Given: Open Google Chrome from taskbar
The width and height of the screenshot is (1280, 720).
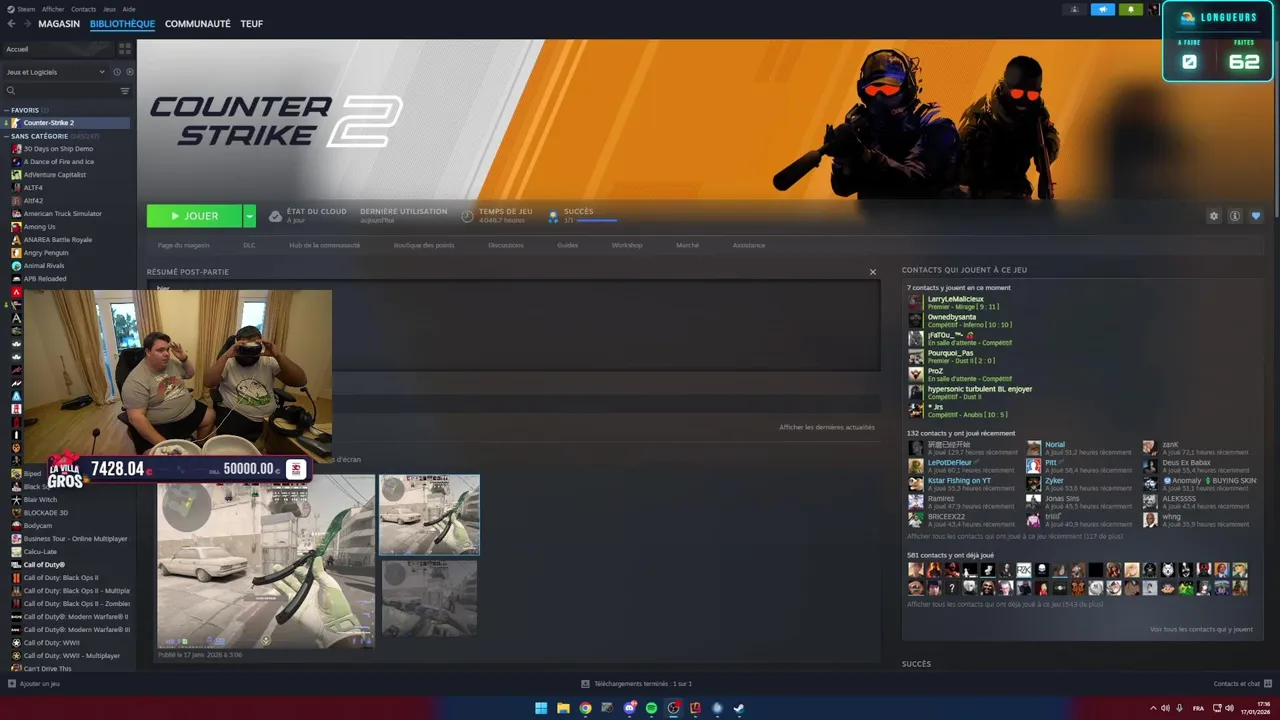Looking at the screenshot, I should (585, 708).
